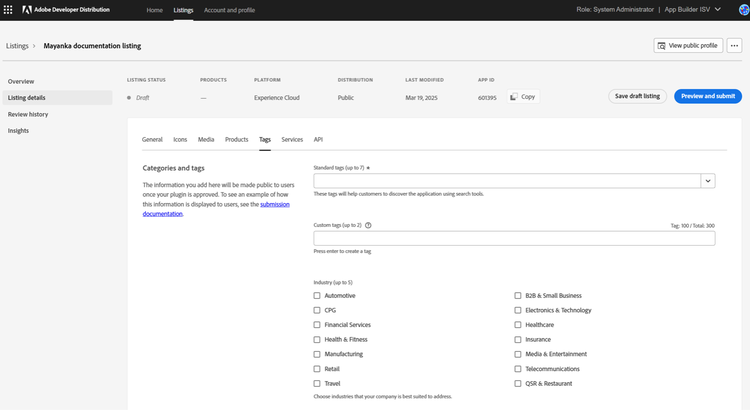Click Preview and submit button
This screenshot has width=750, height=412.
[708, 96]
